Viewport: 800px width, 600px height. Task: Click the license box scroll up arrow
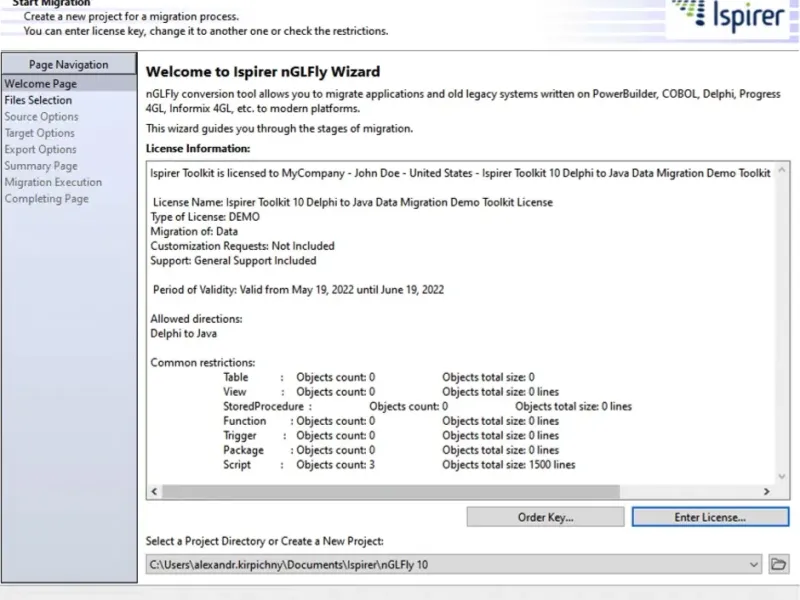(x=782, y=170)
